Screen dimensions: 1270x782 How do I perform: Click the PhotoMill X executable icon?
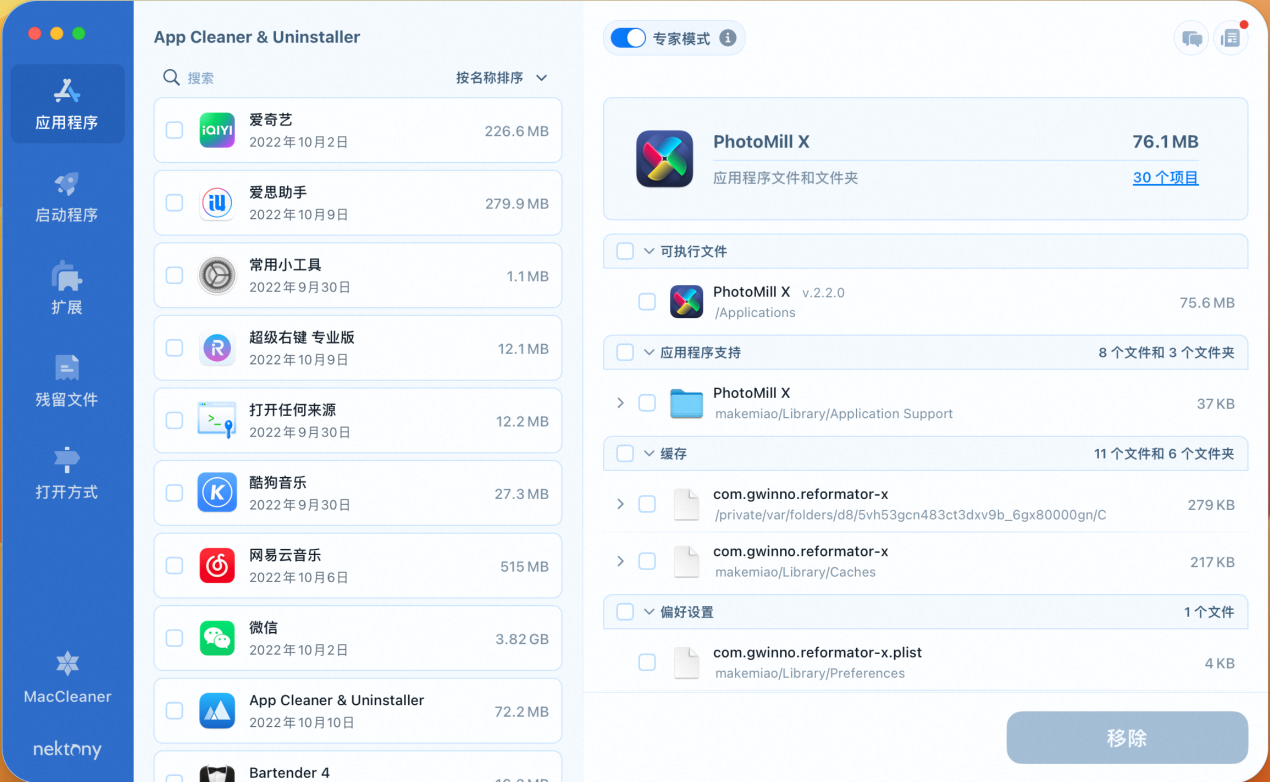pos(686,302)
